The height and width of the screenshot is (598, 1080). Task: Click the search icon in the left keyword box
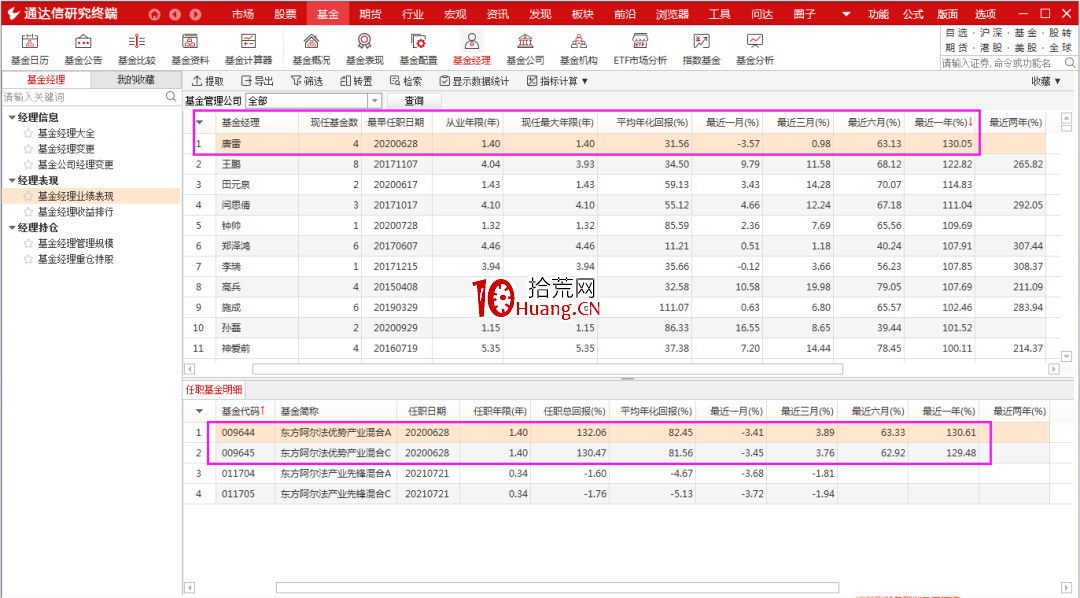(172, 97)
